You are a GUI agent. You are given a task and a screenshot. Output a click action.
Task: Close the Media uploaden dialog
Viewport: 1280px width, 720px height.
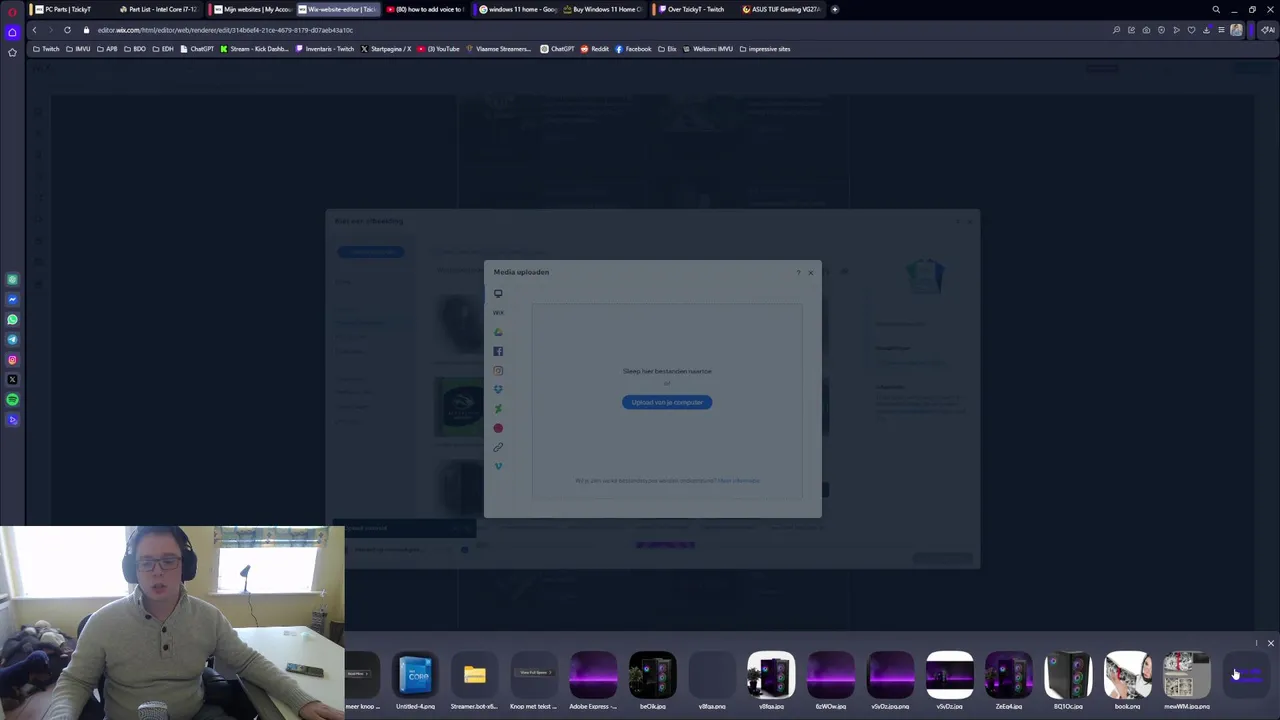point(811,272)
